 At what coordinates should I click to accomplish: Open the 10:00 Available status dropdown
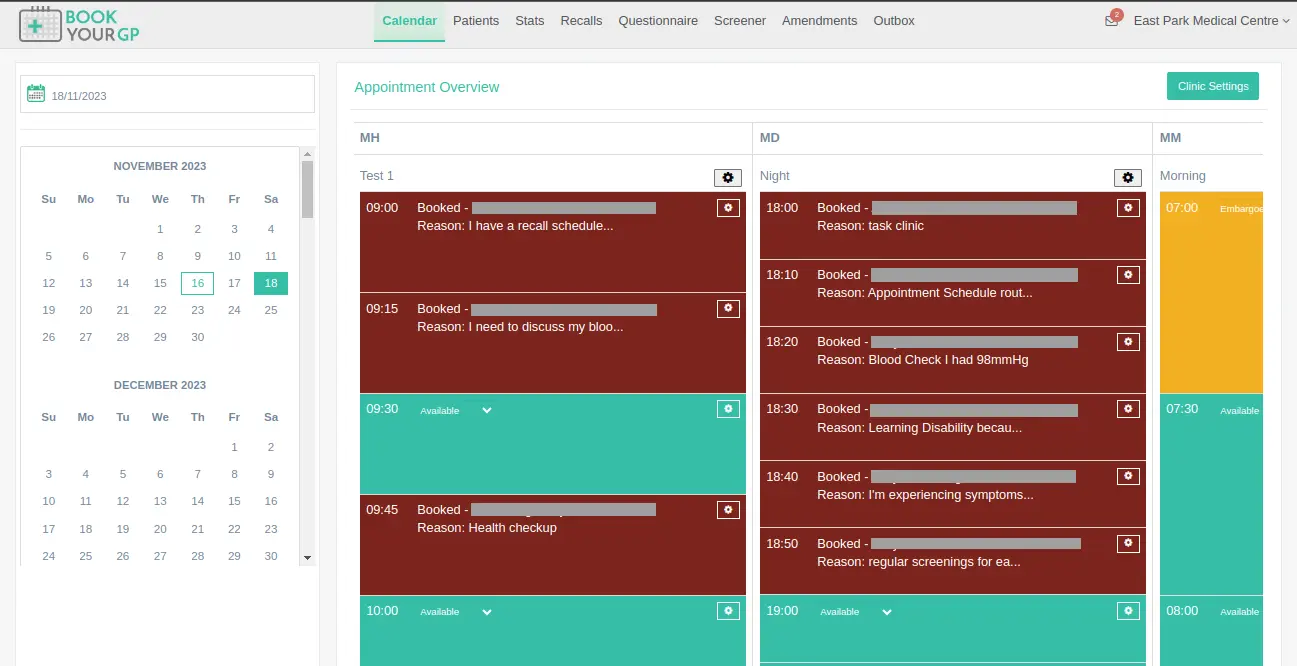(x=456, y=611)
